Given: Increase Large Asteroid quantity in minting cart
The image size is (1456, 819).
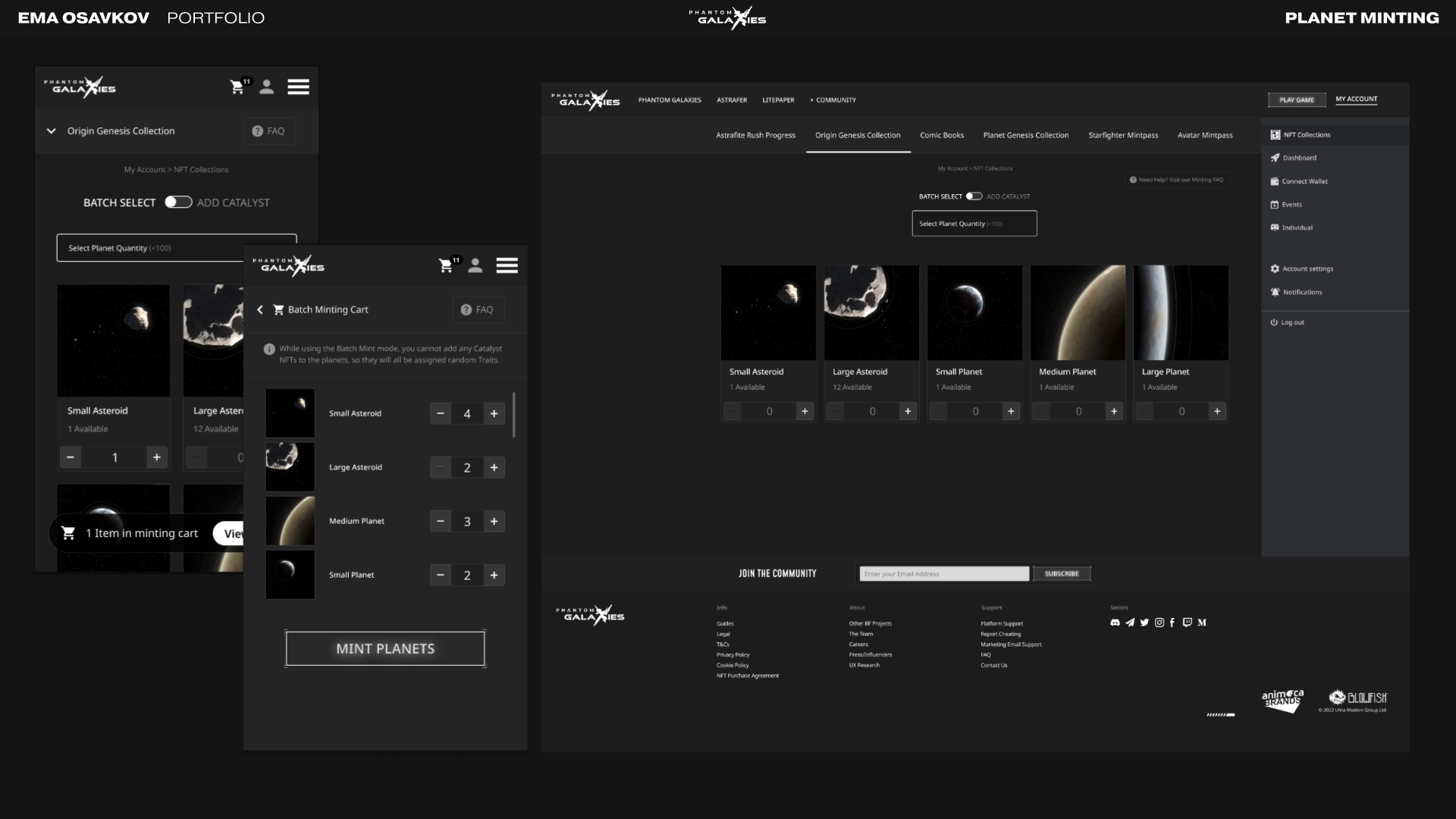Looking at the screenshot, I should tap(494, 467).
